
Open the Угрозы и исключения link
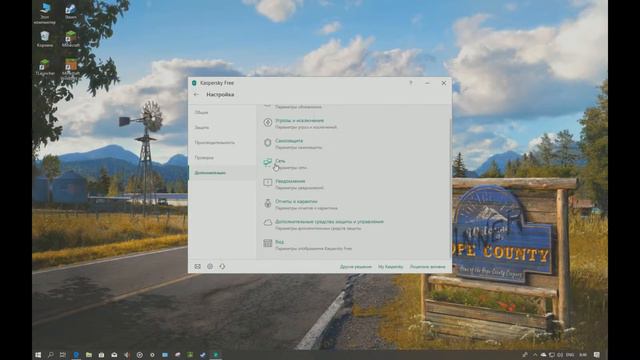[299, 120]
